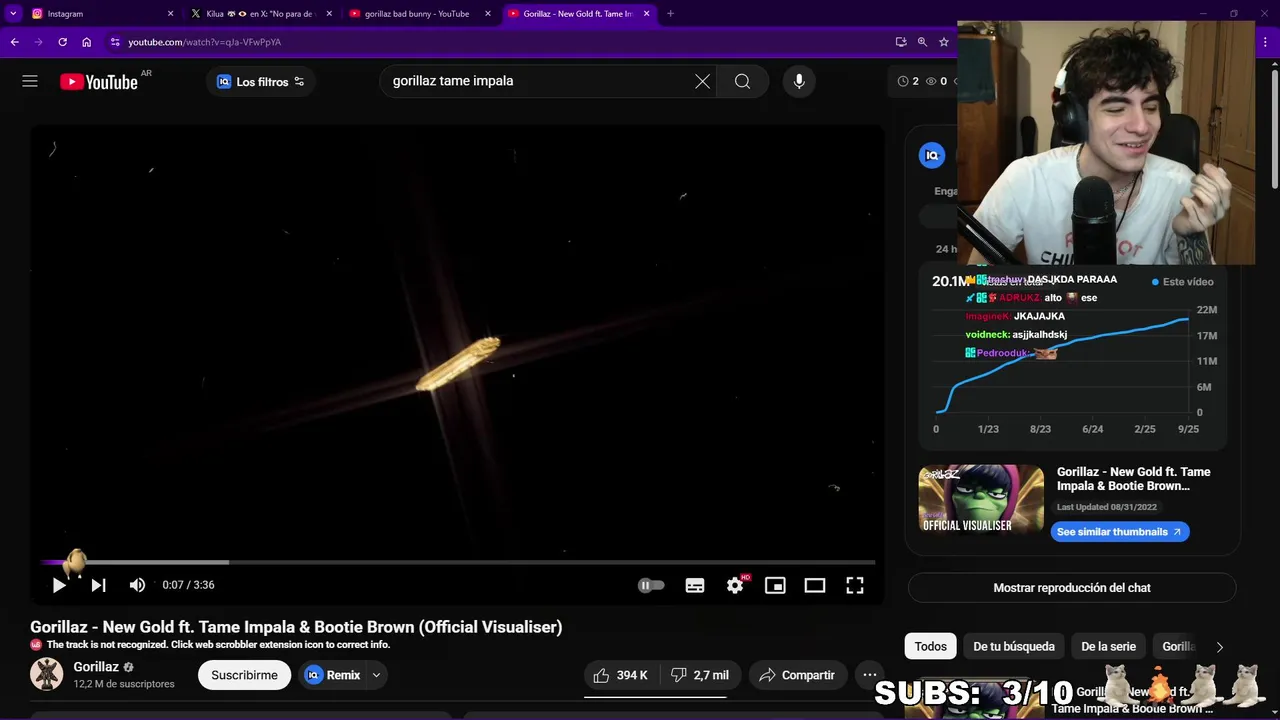The height and width of the screenshot is (720, 1280).
Task: Click the Este video legend item
Action: point(1182,282)
